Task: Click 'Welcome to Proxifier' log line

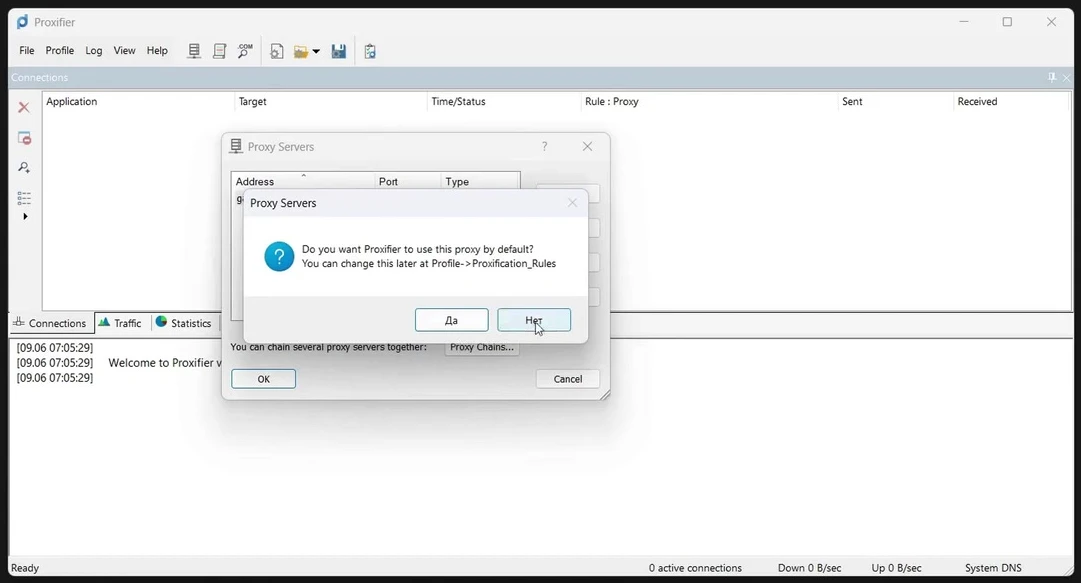Action: point(165,362)
